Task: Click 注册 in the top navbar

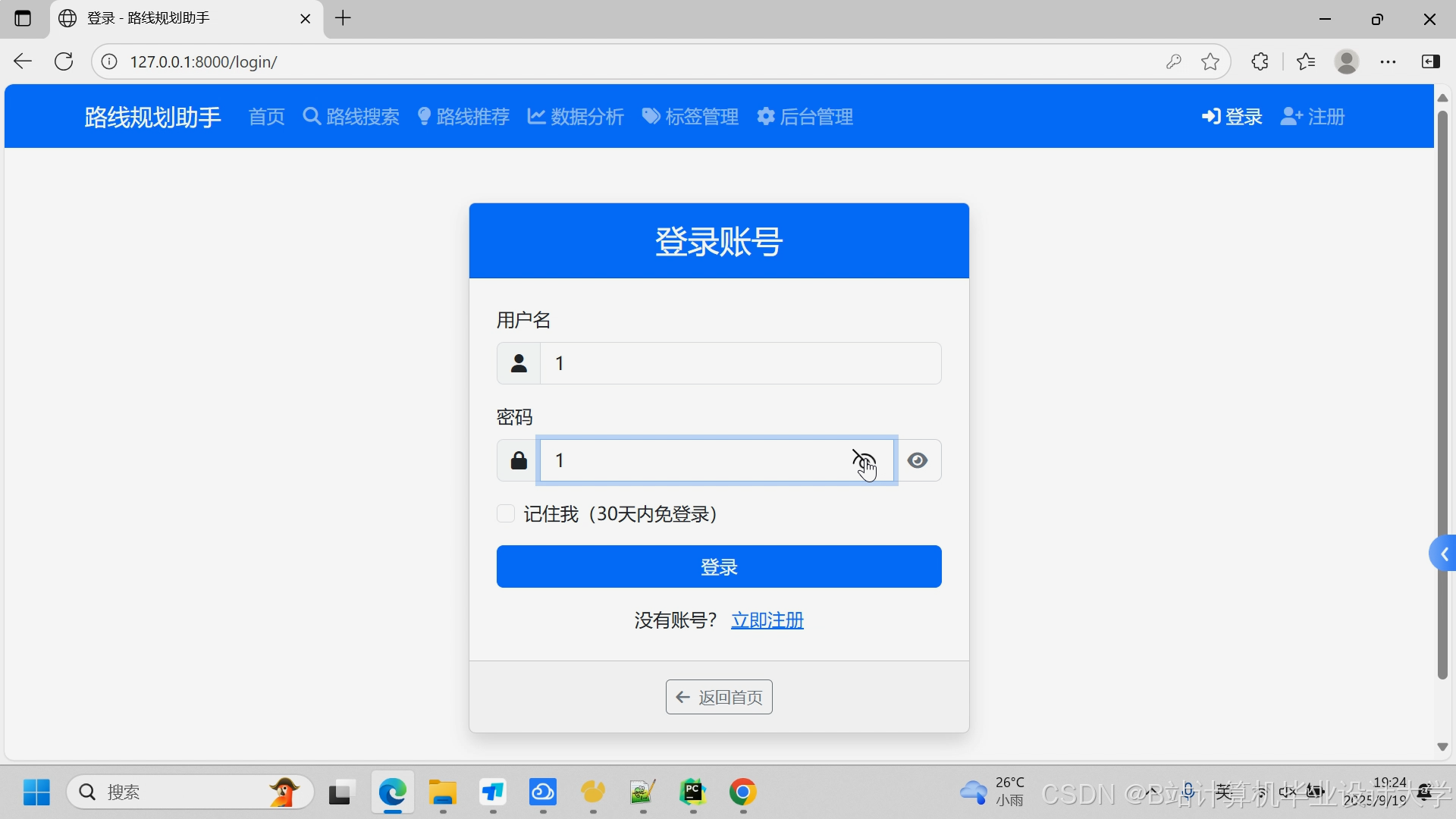Action: point(1313,117)
